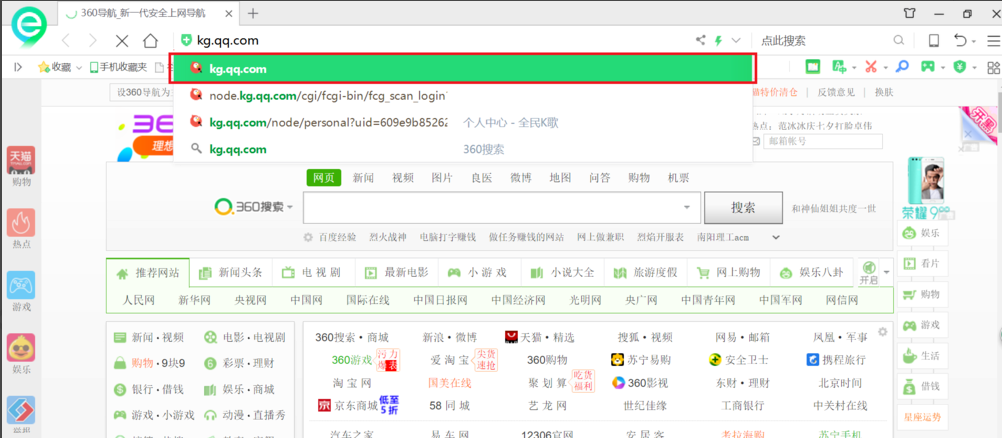The image size is (1002, 438).
Task: Switch to the 图片 search tab
Action: pyautogui.click(x=442, y=178)
